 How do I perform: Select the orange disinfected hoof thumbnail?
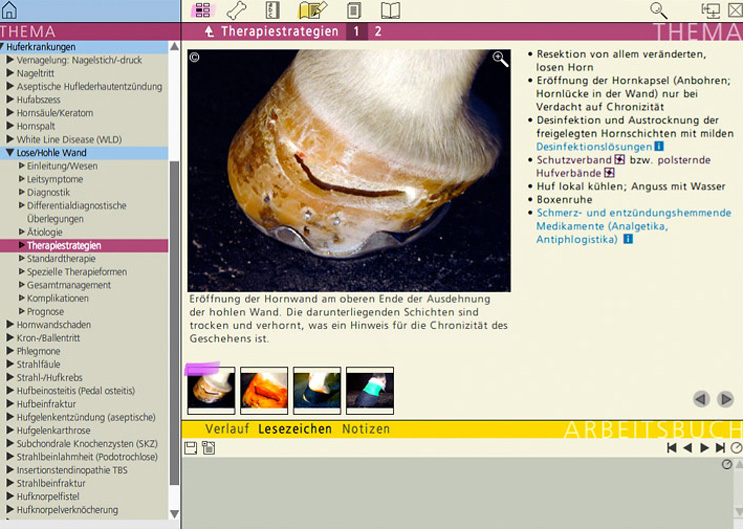[264, 391]
